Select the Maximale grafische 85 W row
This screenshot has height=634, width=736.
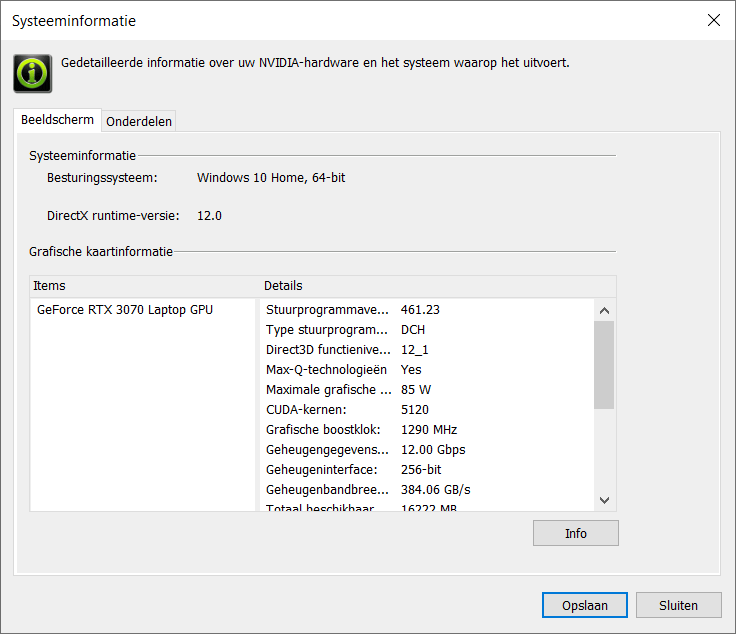(427, 390)
